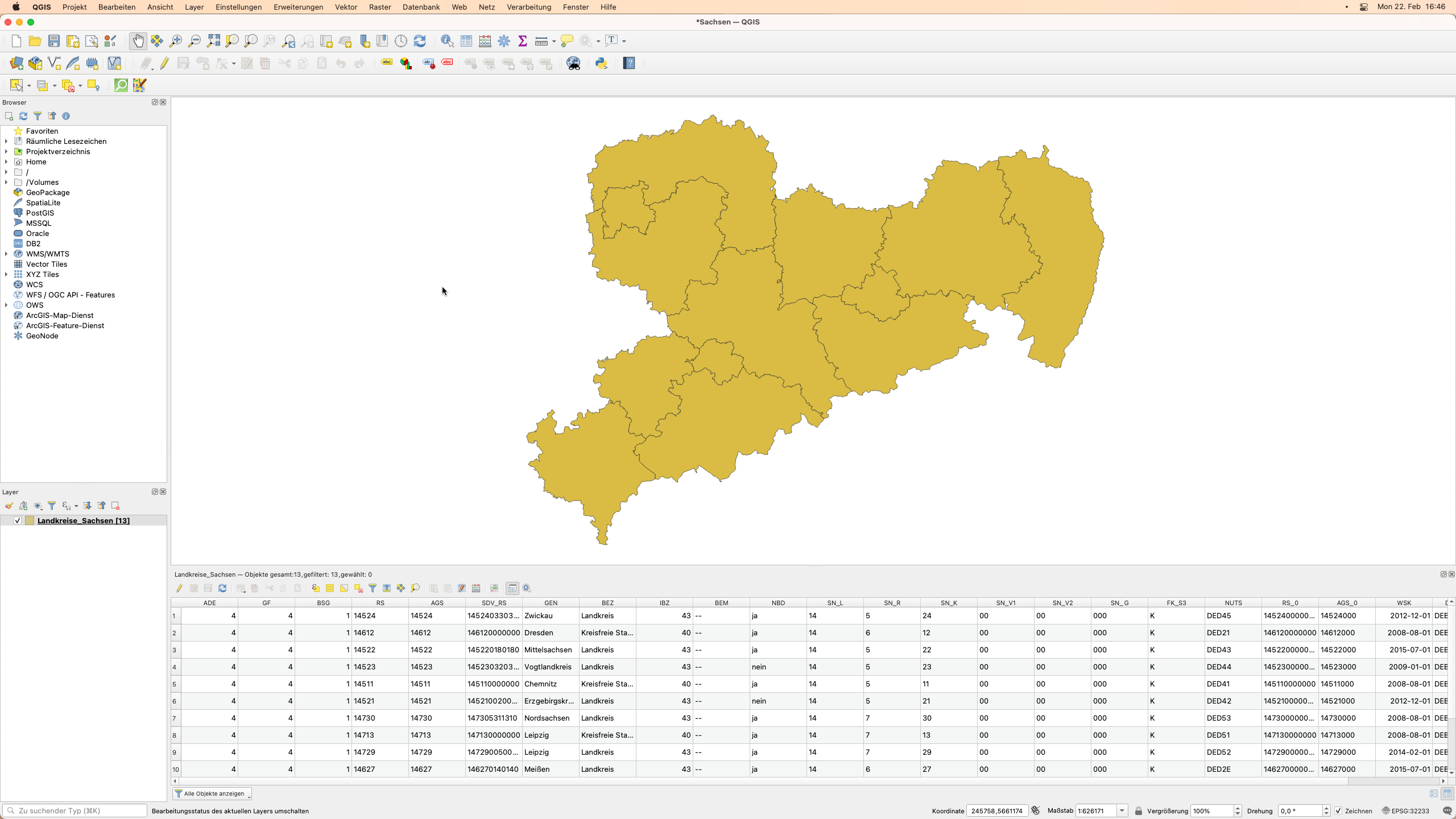Open Processing Toolbox gear icon
1456x819 pixels.
coord(504,41)
